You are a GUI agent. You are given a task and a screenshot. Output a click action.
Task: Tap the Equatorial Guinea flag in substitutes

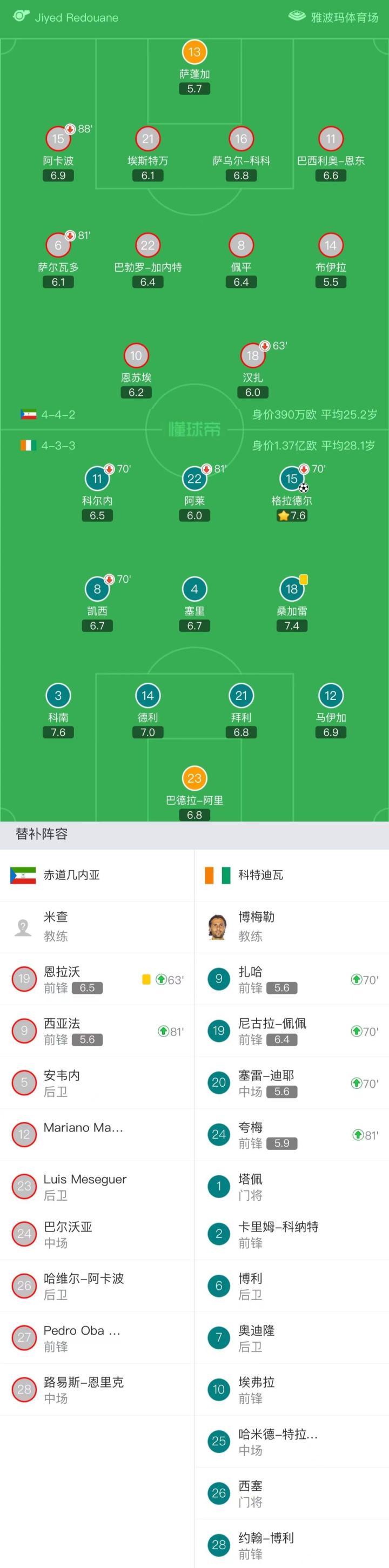pos(23,876)
